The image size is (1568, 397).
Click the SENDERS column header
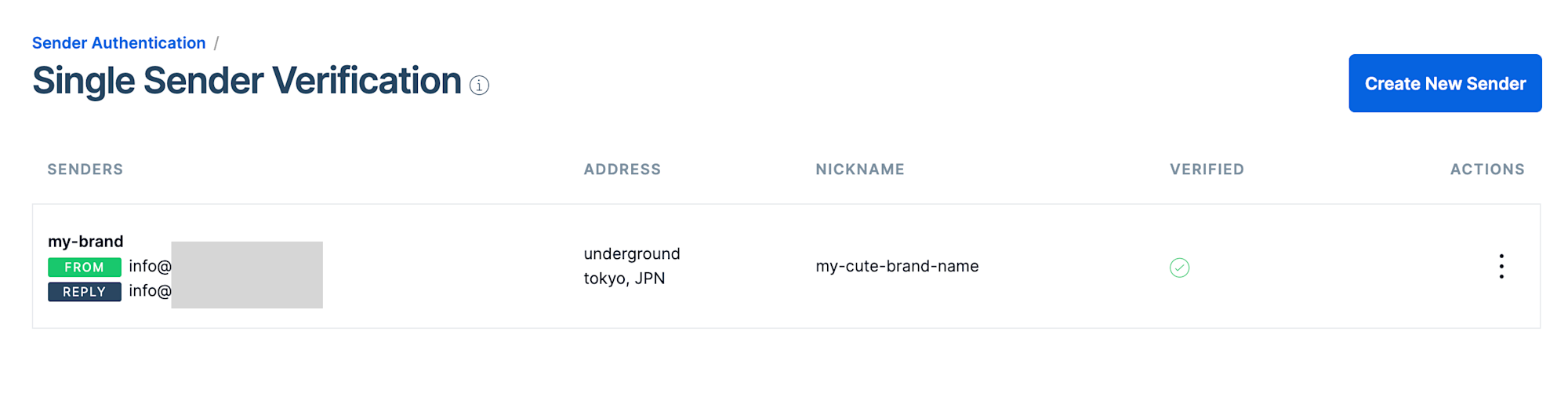pyautogui.click(x=85, y=169)
